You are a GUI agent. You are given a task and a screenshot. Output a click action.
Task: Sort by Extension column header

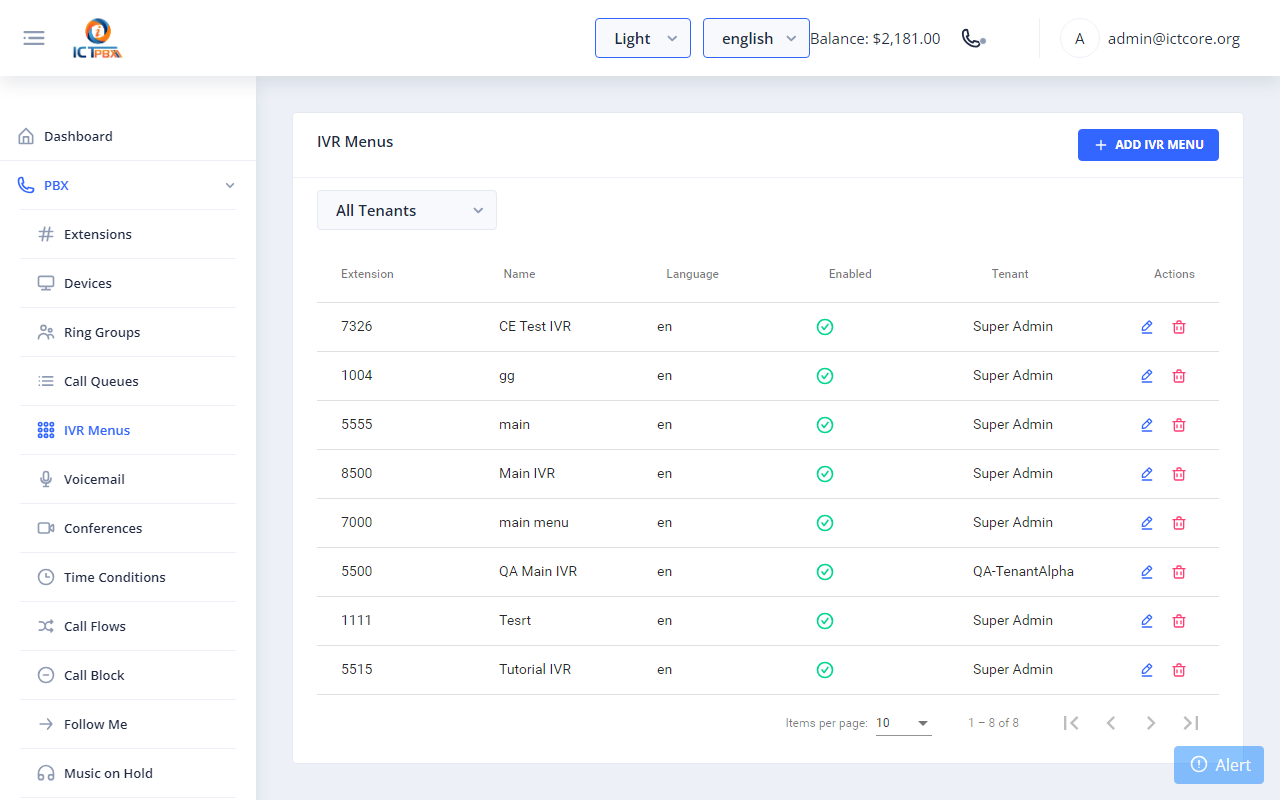click(367, 274)
